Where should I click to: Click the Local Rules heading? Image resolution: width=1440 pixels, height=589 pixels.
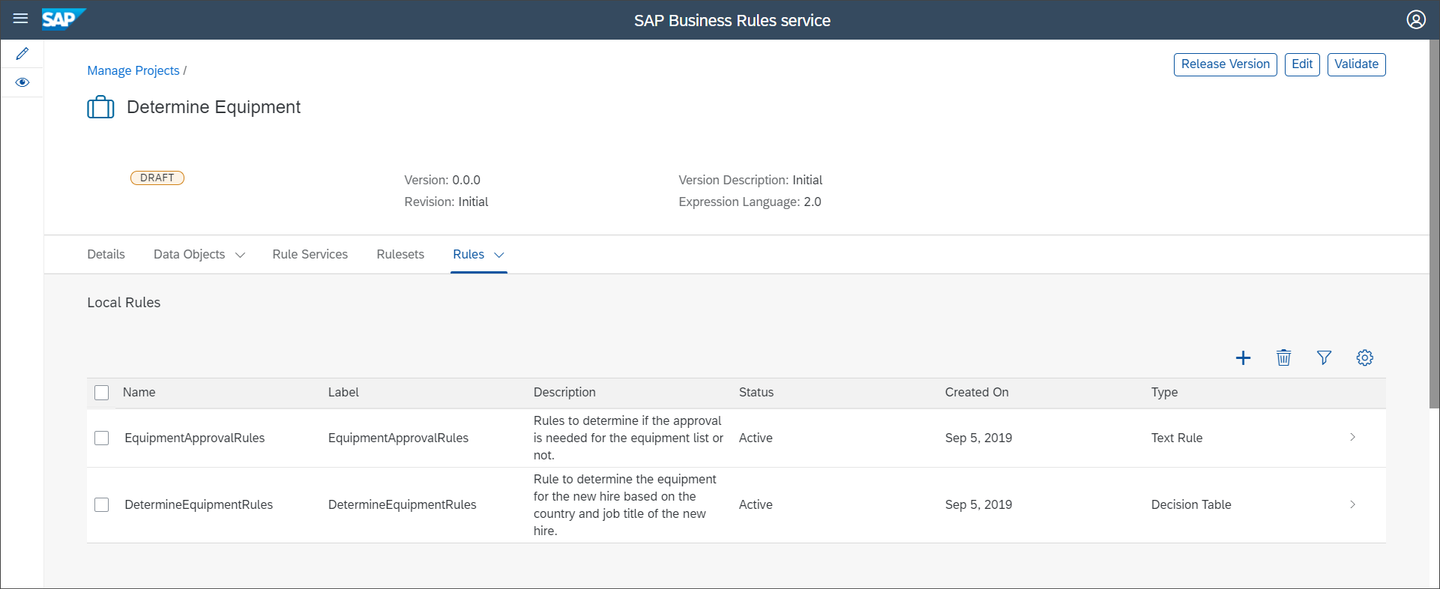point(124,302)
